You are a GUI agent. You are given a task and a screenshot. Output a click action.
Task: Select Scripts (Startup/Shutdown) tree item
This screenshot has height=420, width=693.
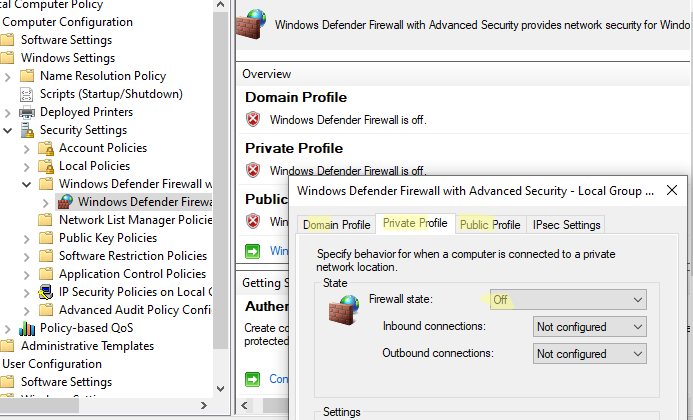pyautogui.click(x=111, y=94)
